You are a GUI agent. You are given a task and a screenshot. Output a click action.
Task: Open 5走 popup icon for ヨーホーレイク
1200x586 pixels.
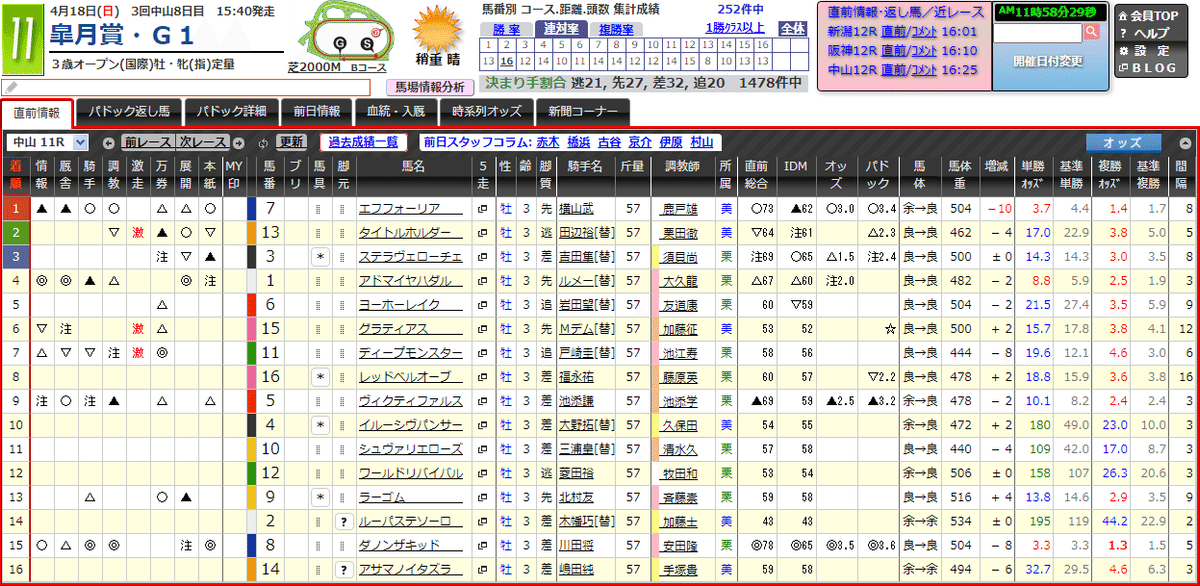click(484, 305)
